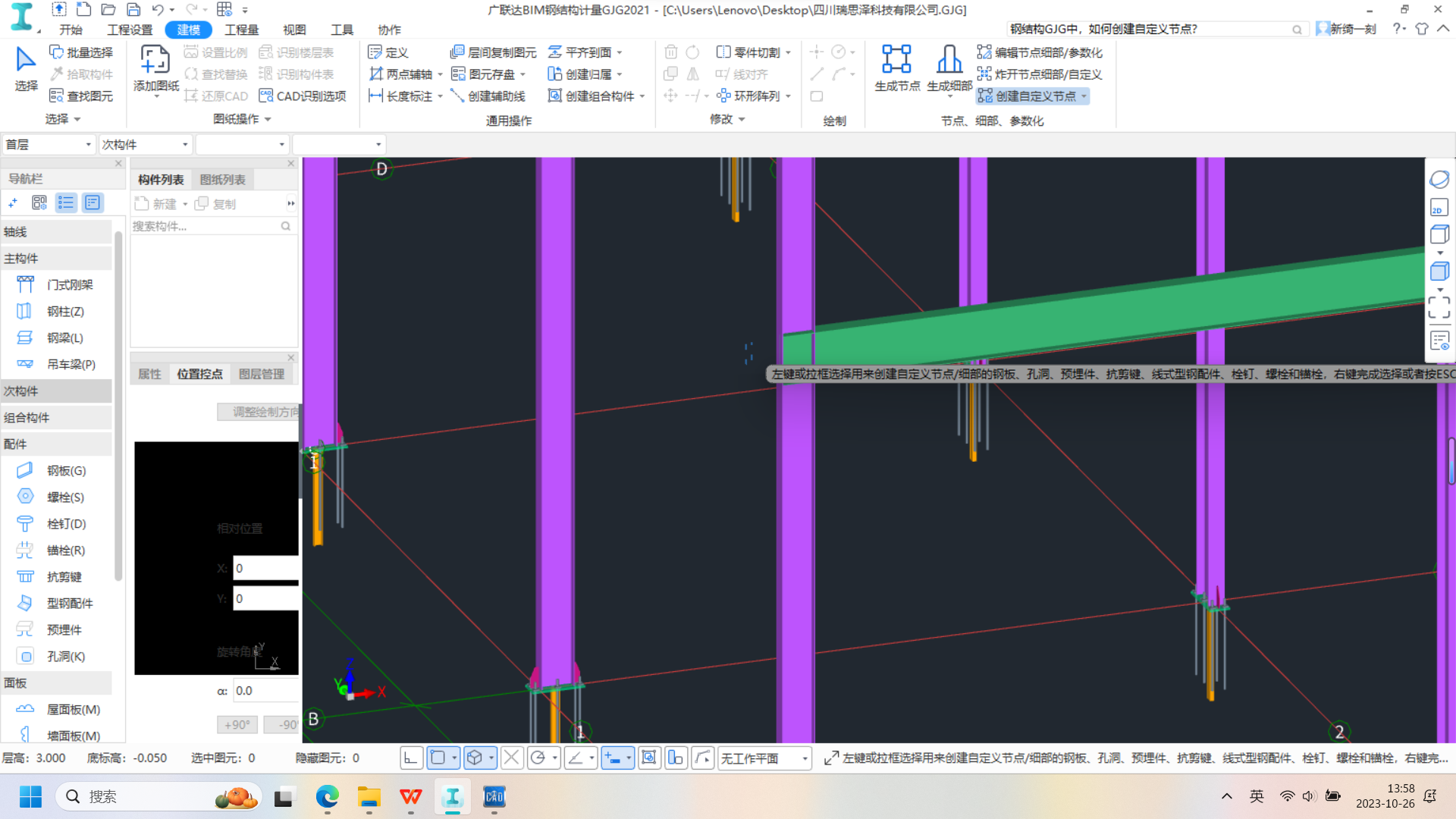Click 炸开节点细部/自定义 tool
Image resolution: width=1456 pixels, height=819 pixels.
[x=1040, y=74]
